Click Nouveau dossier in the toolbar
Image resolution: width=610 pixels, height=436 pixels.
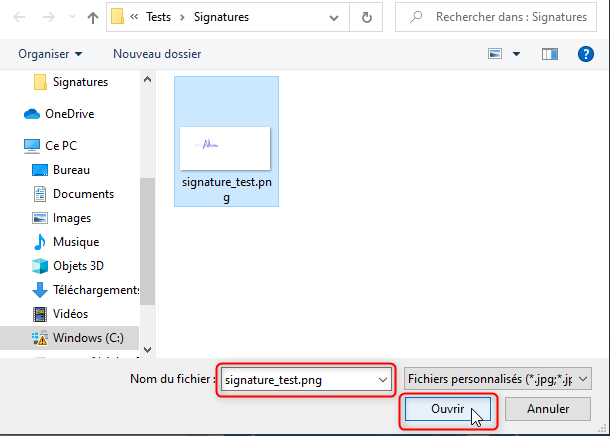150,53
